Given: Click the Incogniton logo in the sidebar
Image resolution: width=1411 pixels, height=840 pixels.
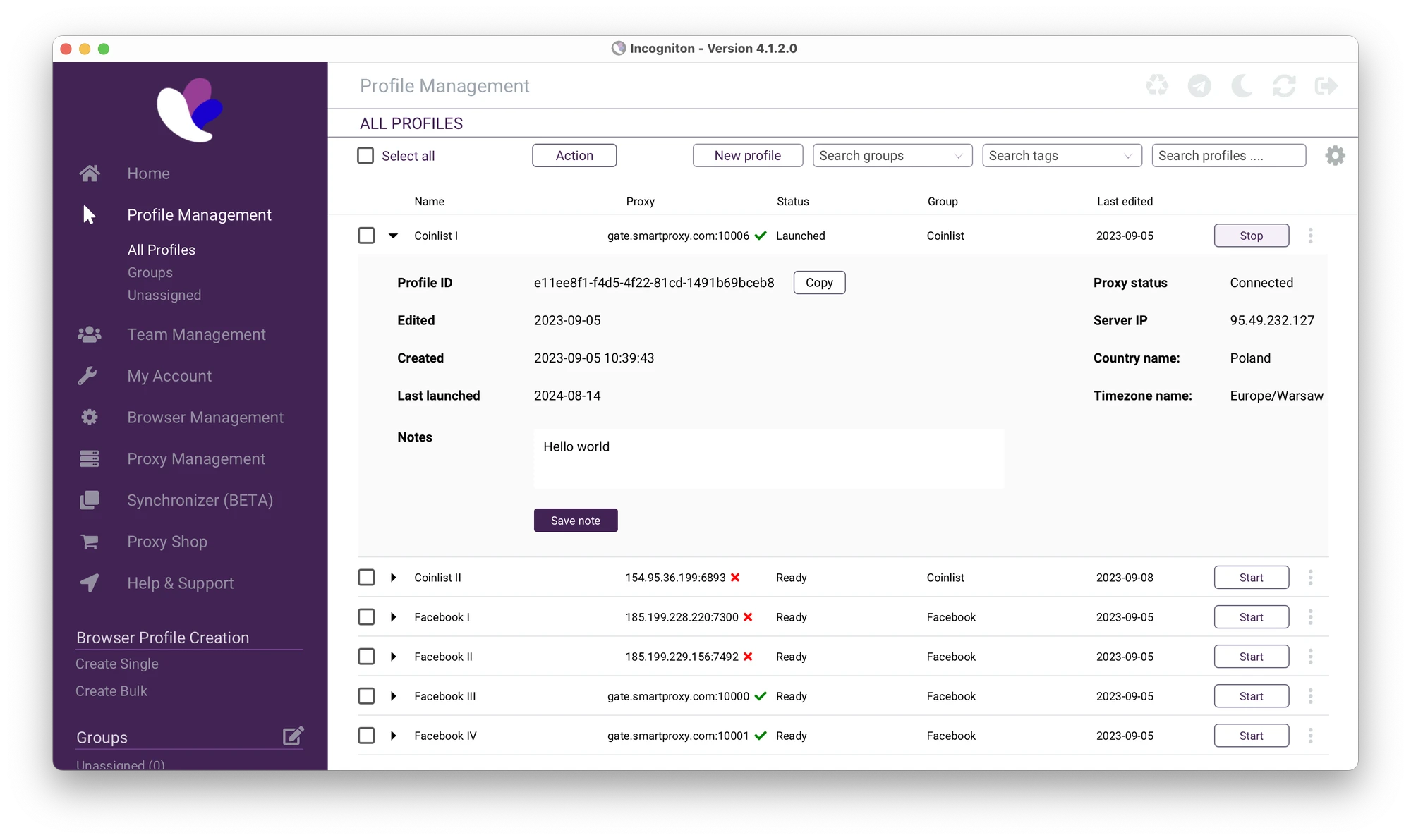Looking at the screenshot, I should pos(190,110).
